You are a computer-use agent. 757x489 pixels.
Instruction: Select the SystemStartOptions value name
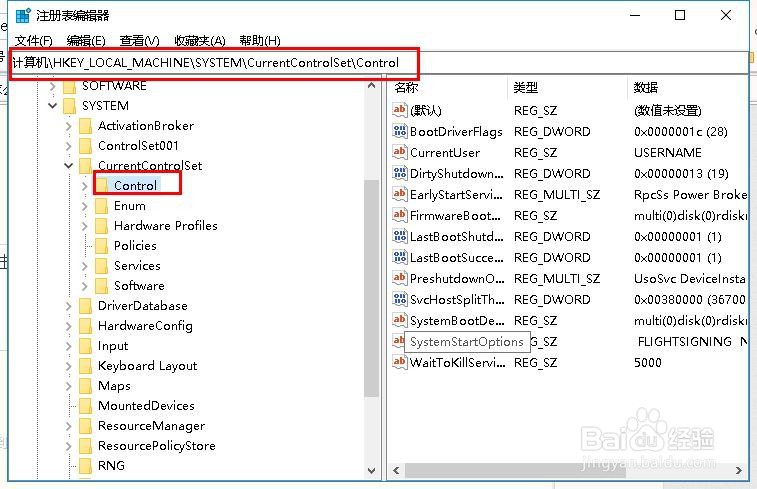click(x=467, y=342)
